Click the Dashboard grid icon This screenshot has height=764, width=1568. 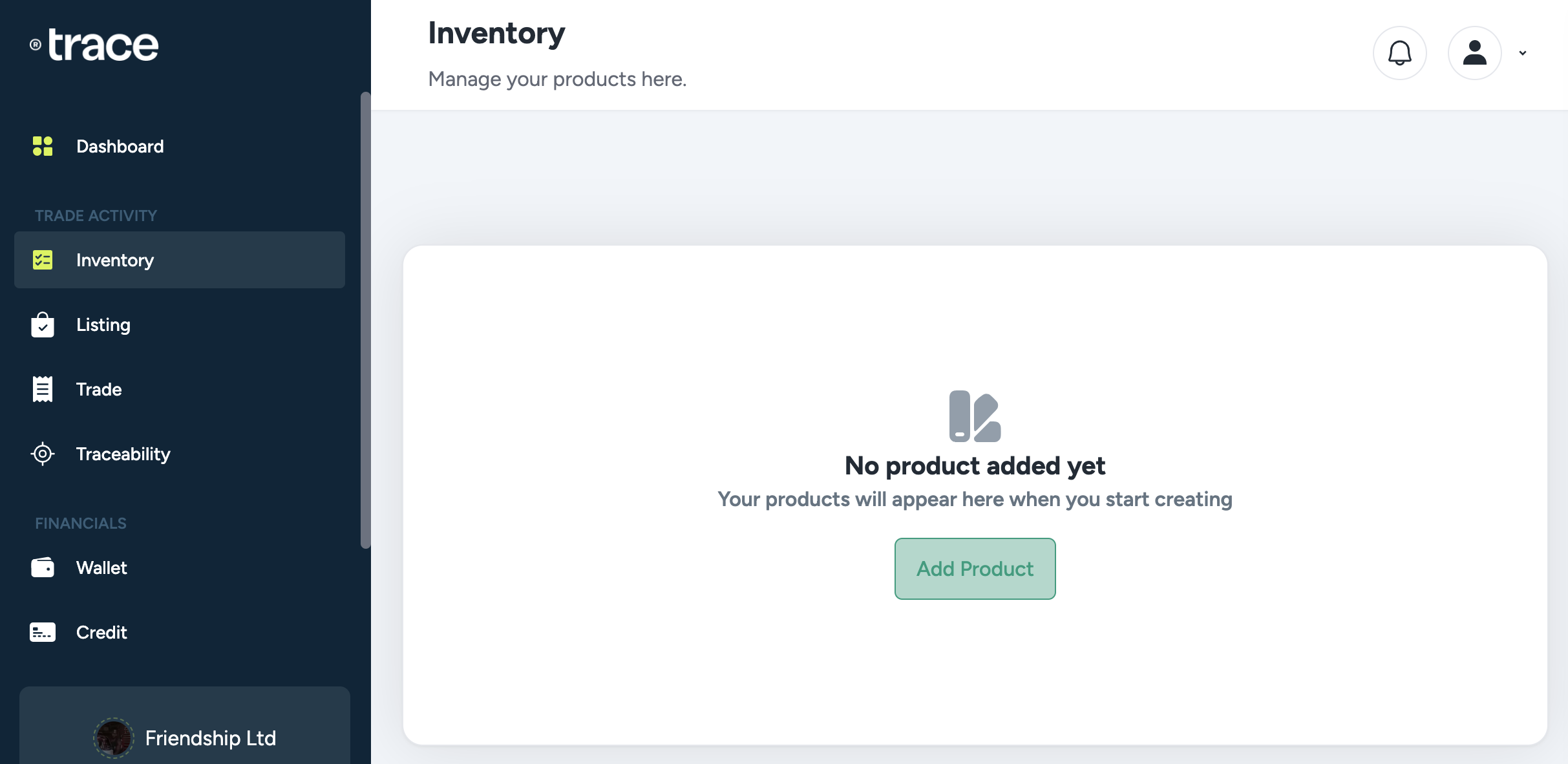[x=43, y=146]
